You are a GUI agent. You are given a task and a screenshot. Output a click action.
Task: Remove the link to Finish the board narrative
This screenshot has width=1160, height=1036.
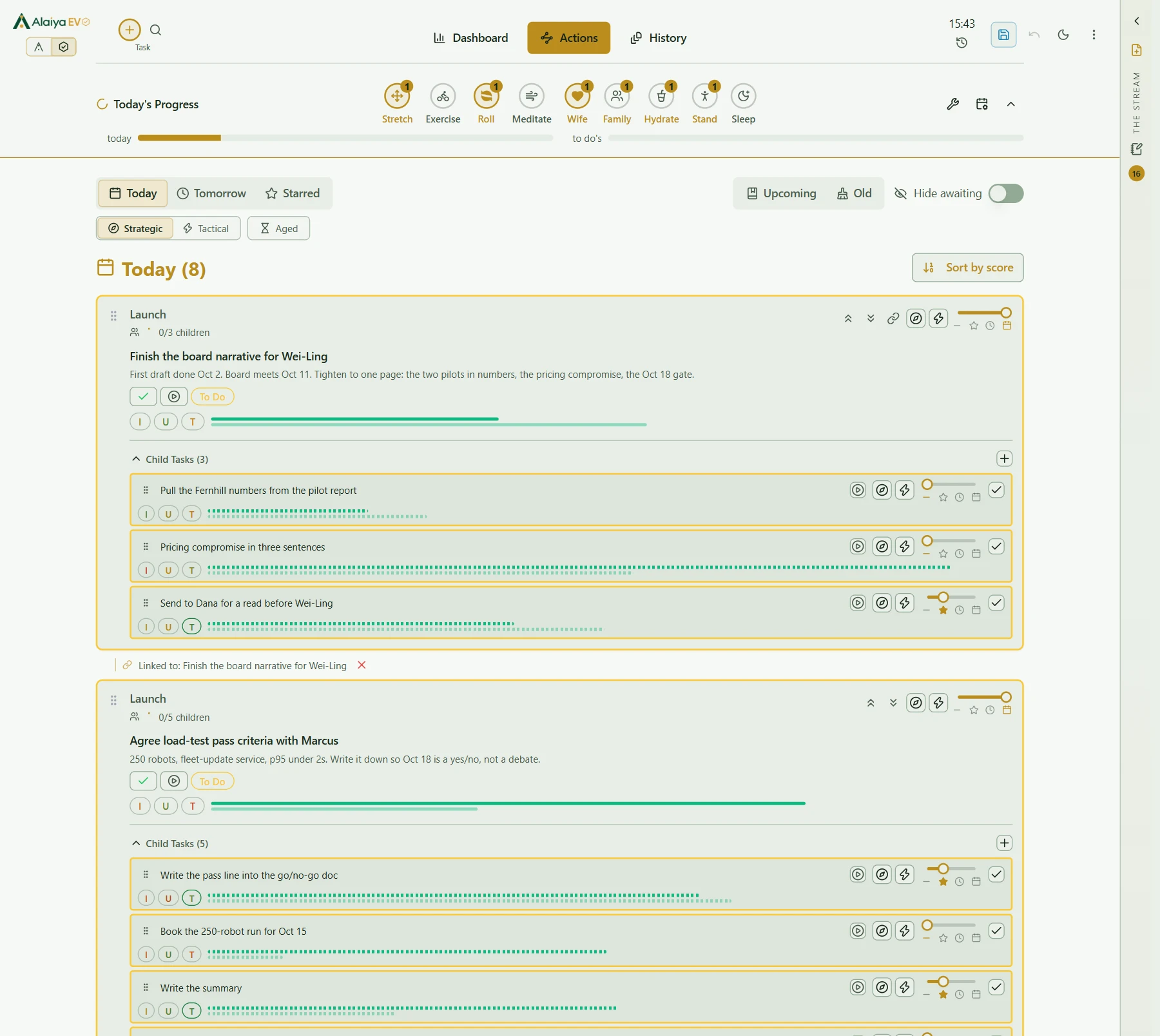point(362,665)
